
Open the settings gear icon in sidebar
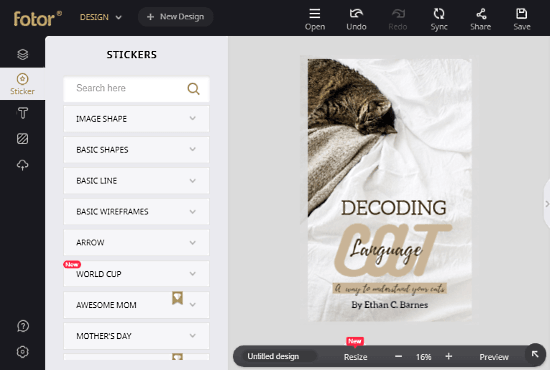pos(22,351)
